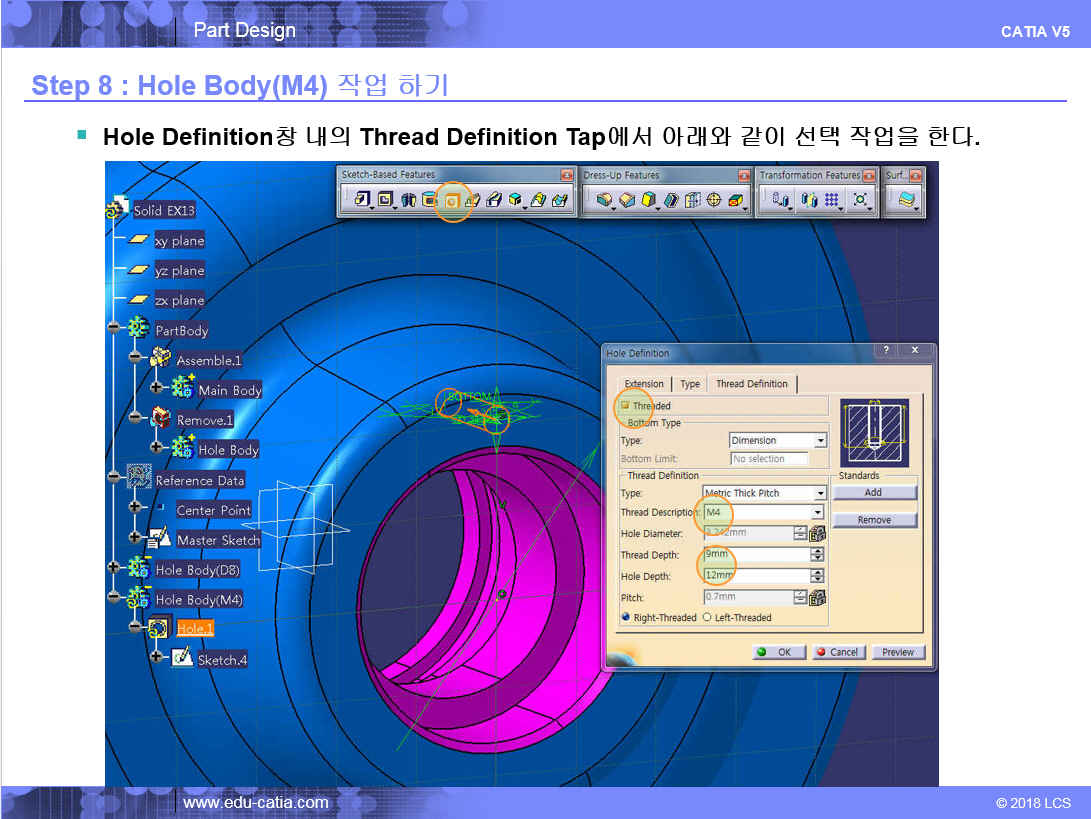Select the Slot tool icon

click(x=493, y=200)
